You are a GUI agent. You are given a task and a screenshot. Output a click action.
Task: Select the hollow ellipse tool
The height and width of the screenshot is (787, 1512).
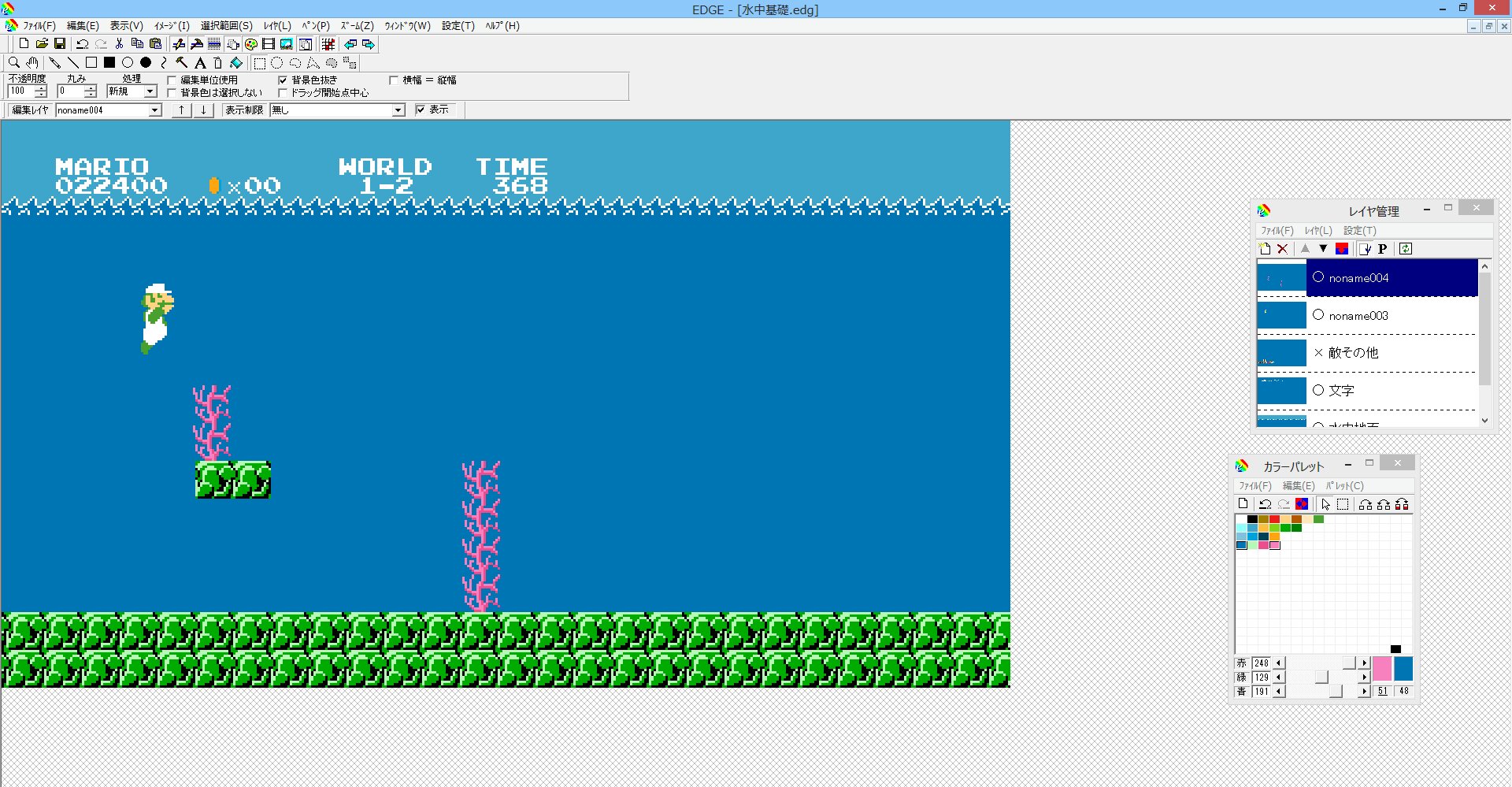(128, 63)
